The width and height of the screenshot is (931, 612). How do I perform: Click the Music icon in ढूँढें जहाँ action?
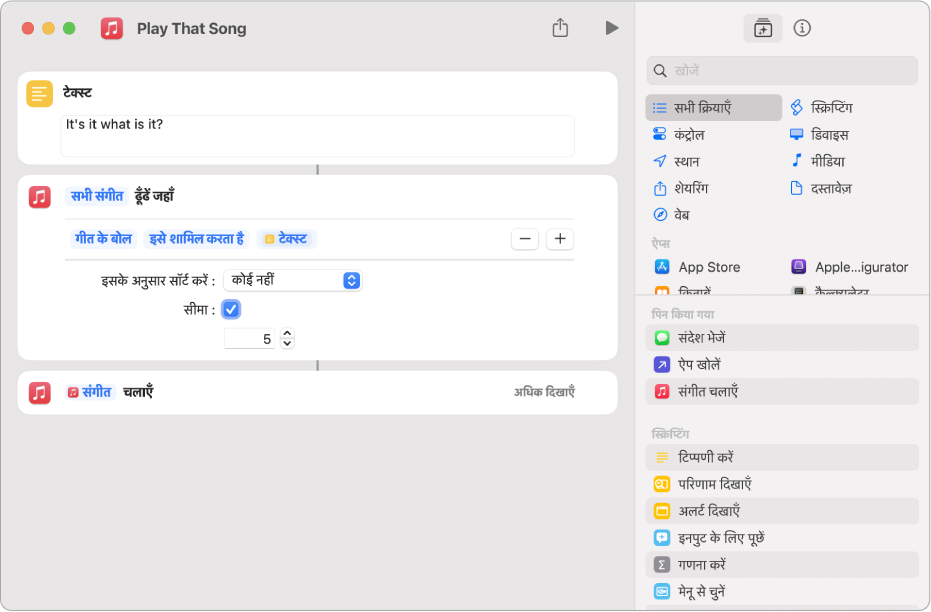click(x=40, y=196)
